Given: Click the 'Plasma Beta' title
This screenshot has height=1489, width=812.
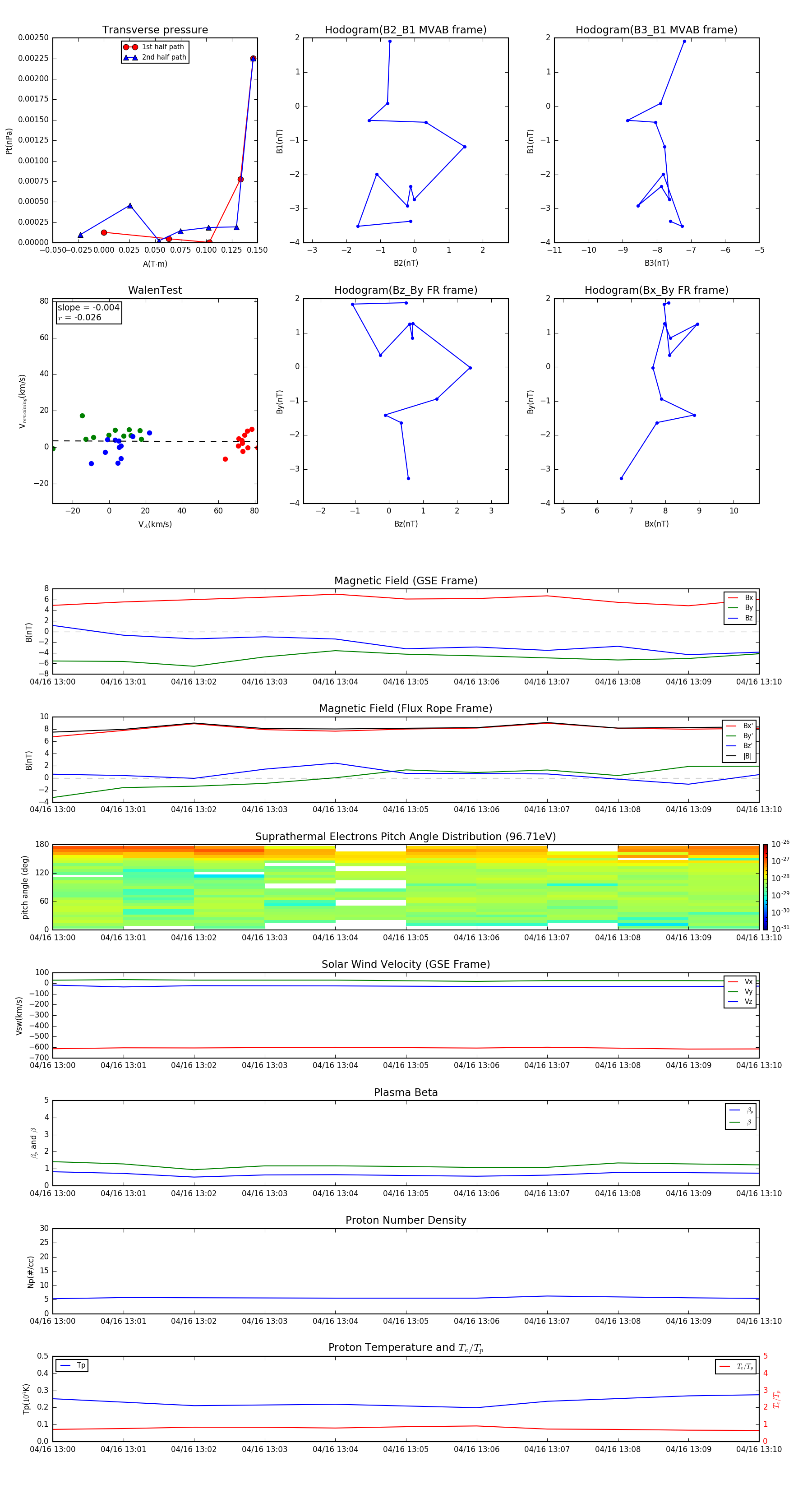Looking at the screenshot, I should [406, 1092].
